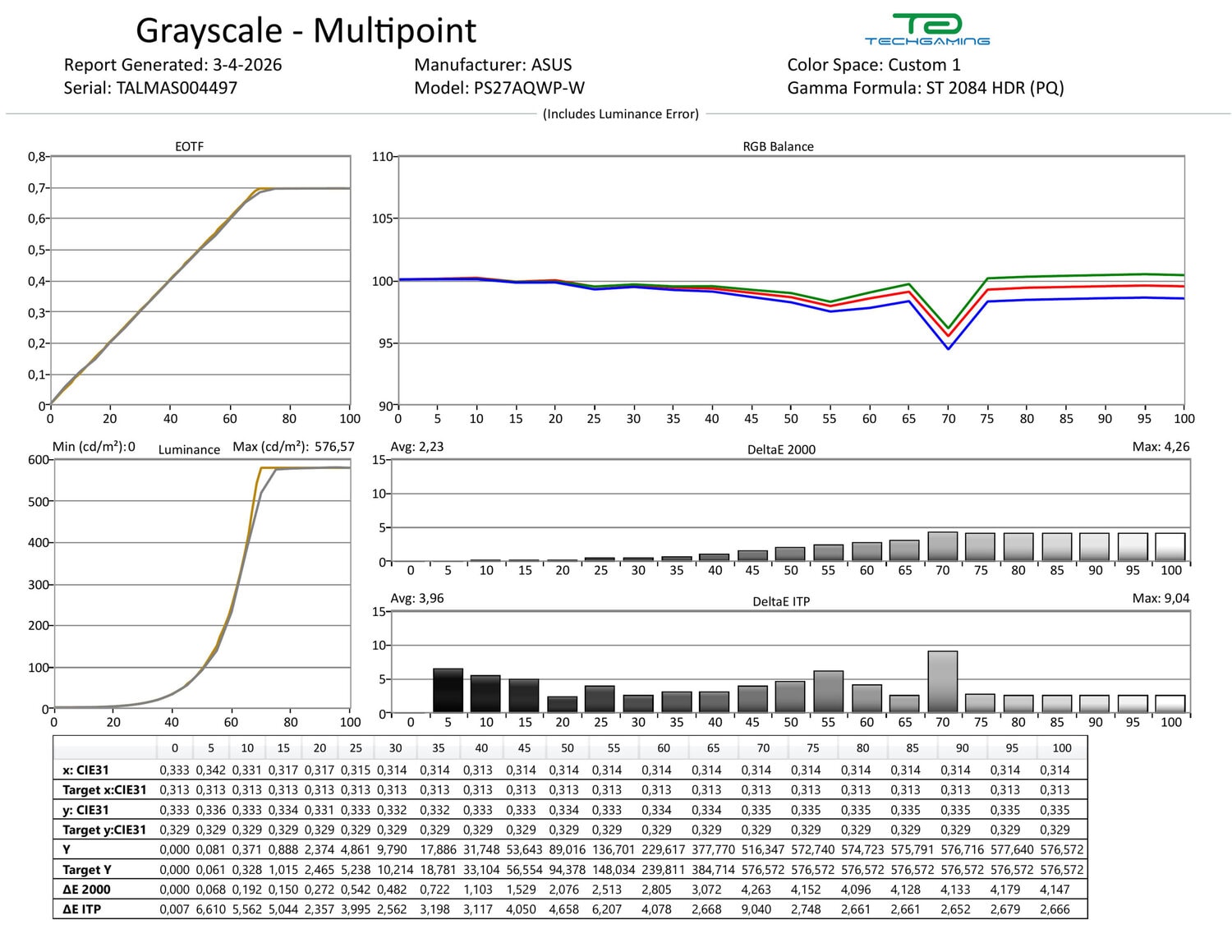Click the Avg: 3,96 label above DeltaE ITP
The image size is (1232, 952).
coord(416,598)
